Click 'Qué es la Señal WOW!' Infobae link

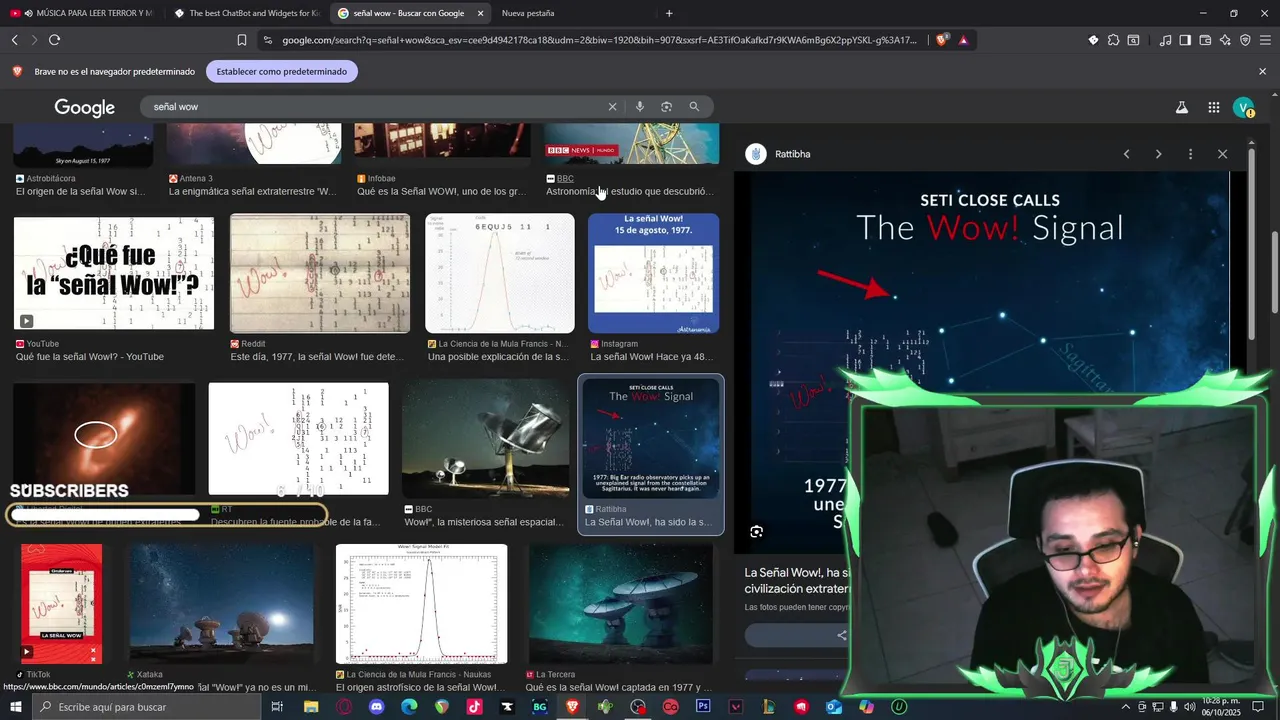pyautogui.click(x=441, y=191)
